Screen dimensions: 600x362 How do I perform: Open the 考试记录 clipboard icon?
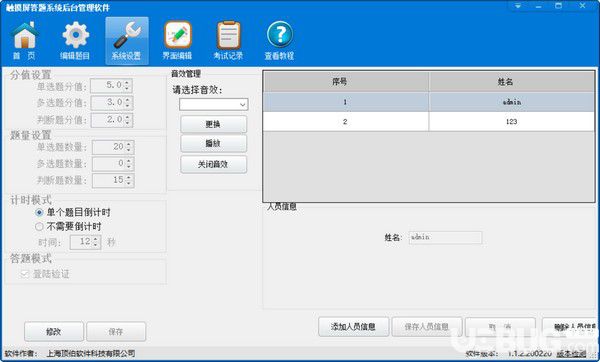click(228, 41)
